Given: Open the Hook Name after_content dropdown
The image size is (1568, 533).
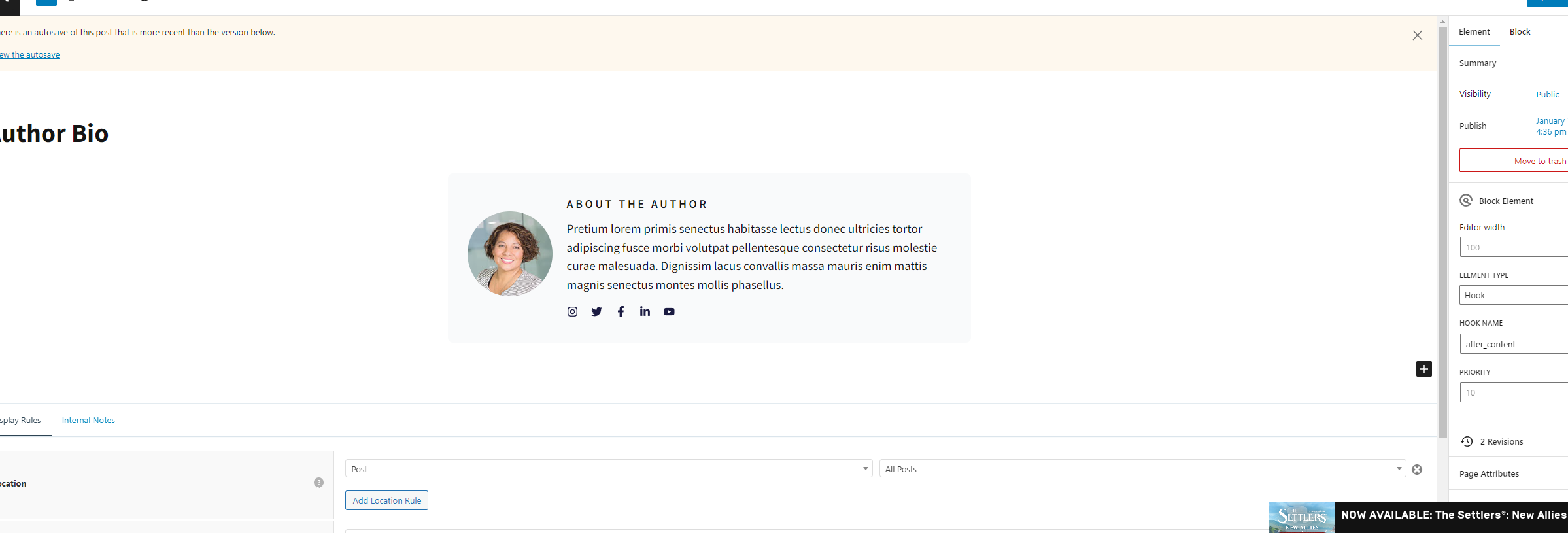Looking at the screenshot, I should click(1514, 344).
